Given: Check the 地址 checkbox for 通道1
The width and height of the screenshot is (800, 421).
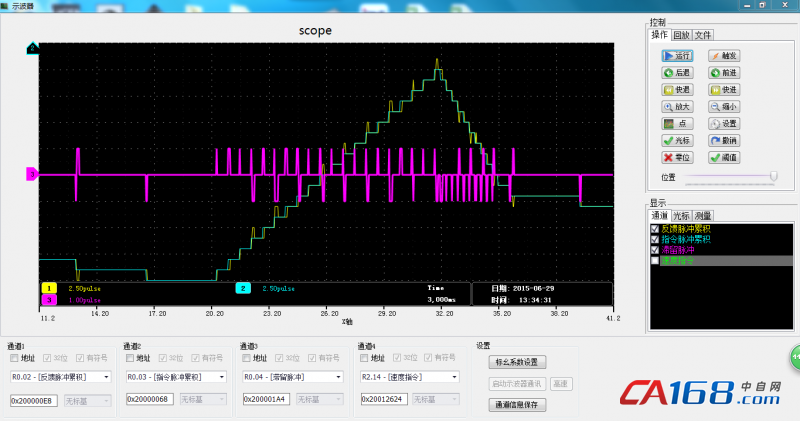Looking at the screenshot, I should click(x=15, y=358).
